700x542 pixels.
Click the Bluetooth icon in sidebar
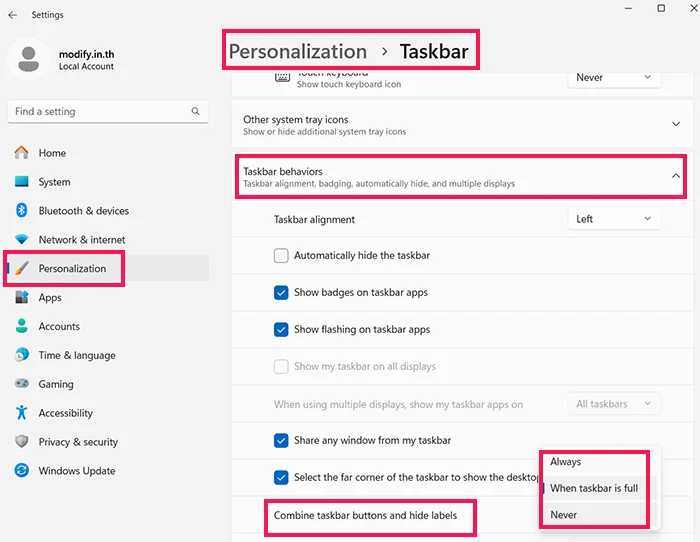click(x=21, y=210)
